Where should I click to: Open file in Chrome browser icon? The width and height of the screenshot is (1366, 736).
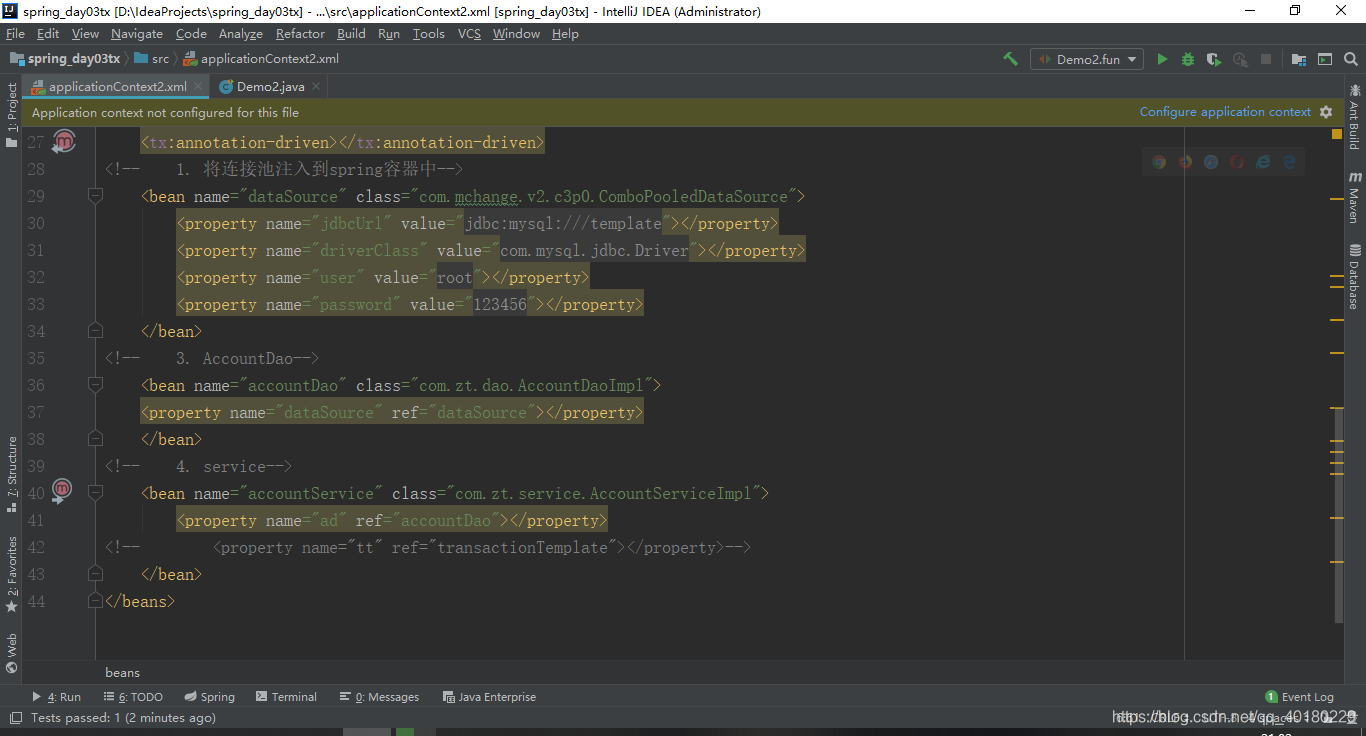[x=1159, y=161]
